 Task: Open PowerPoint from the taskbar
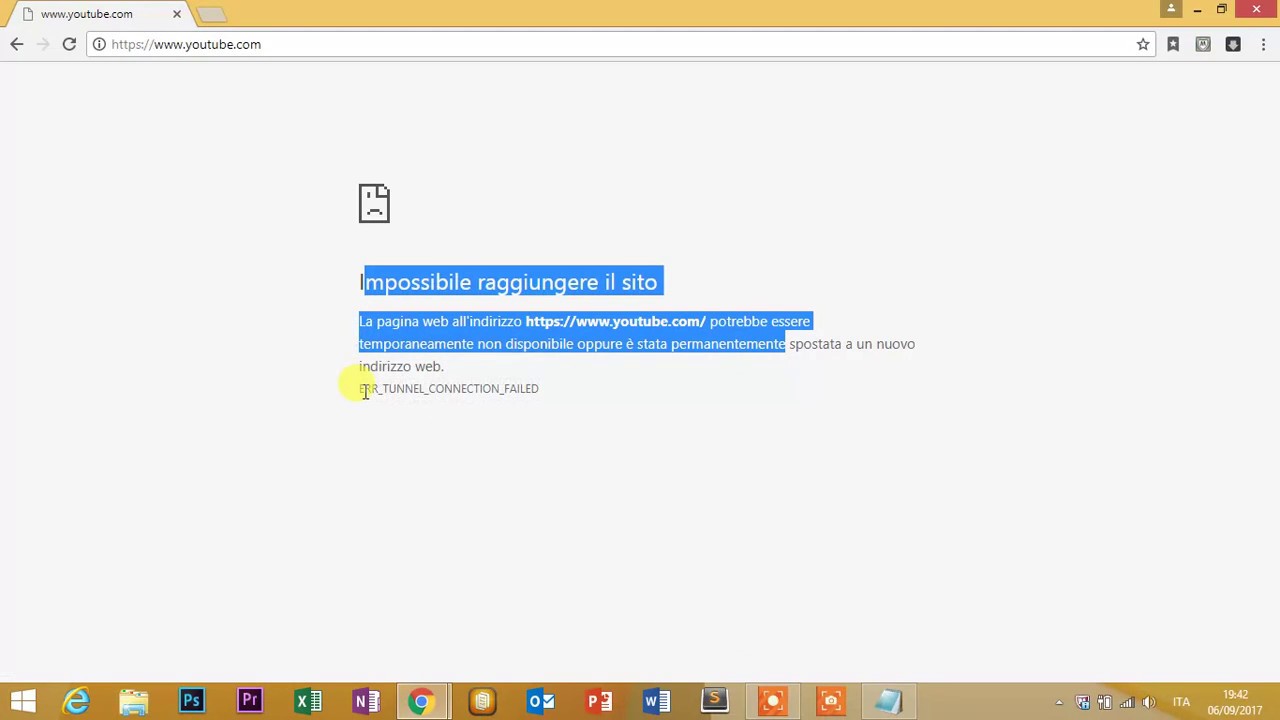pos(598,701)
